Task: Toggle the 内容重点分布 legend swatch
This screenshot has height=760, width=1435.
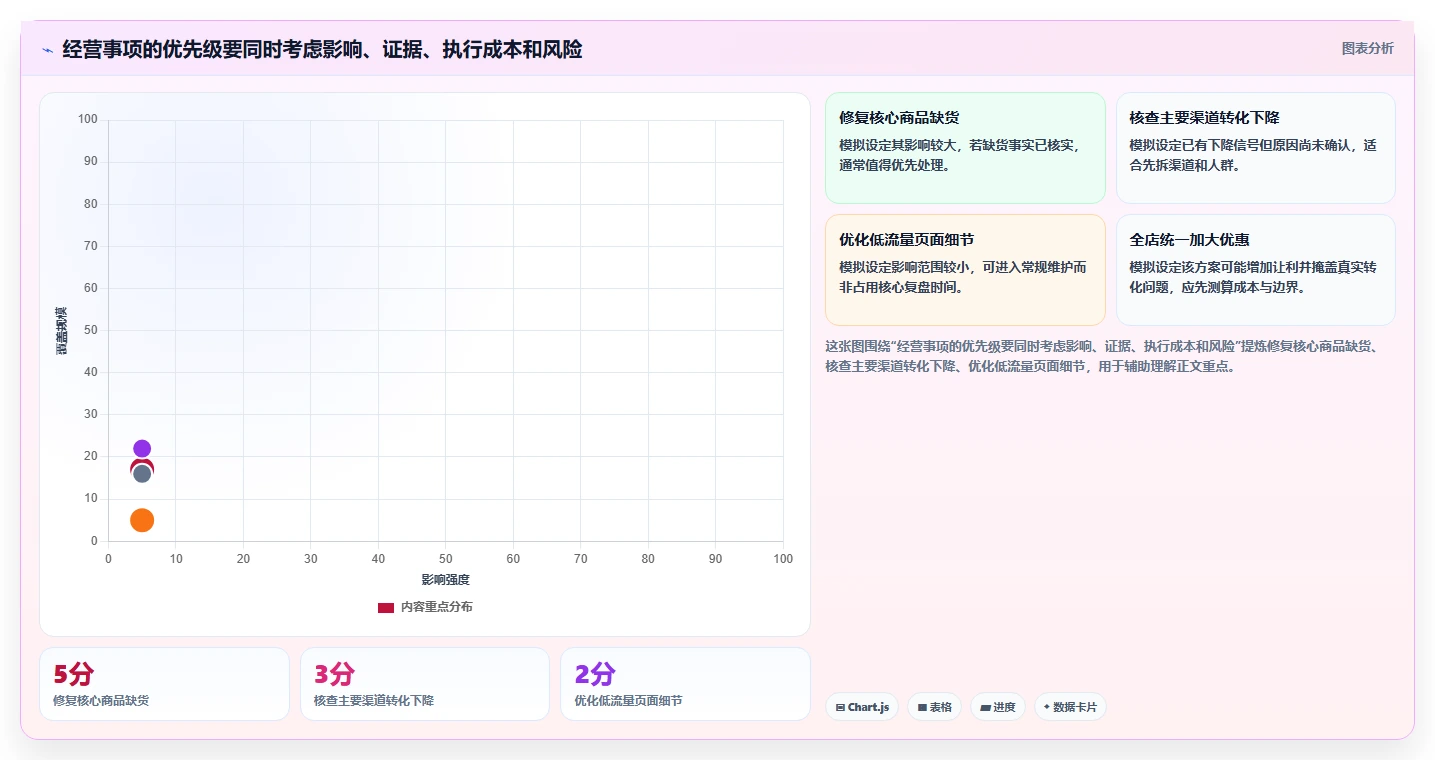Action: (x=386, y=608)
